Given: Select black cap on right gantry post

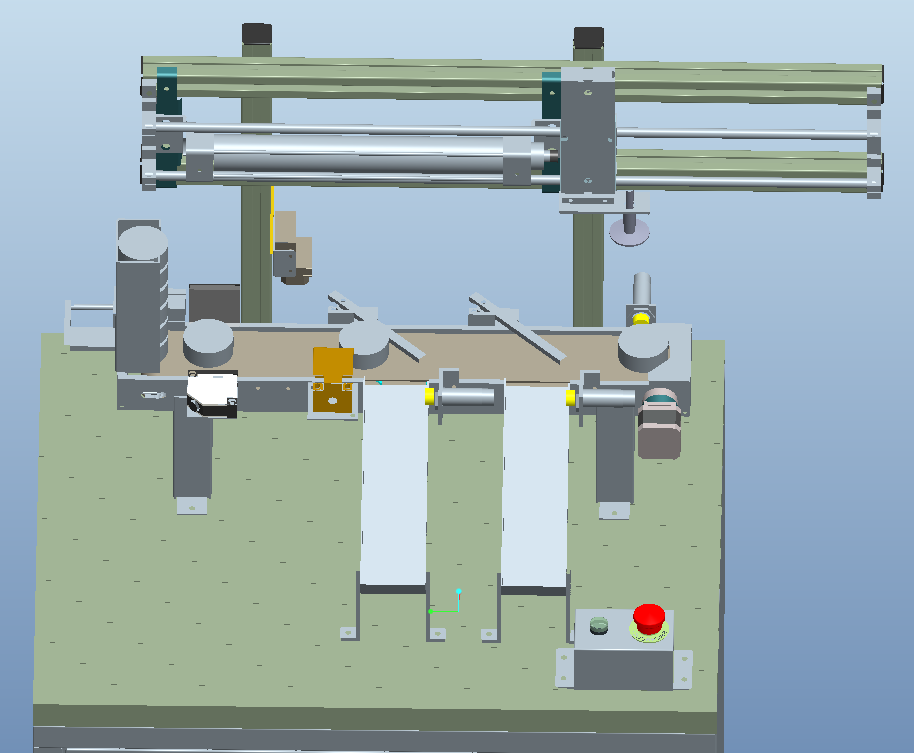Looking at the screenshot, I should (x=589, y=37).
